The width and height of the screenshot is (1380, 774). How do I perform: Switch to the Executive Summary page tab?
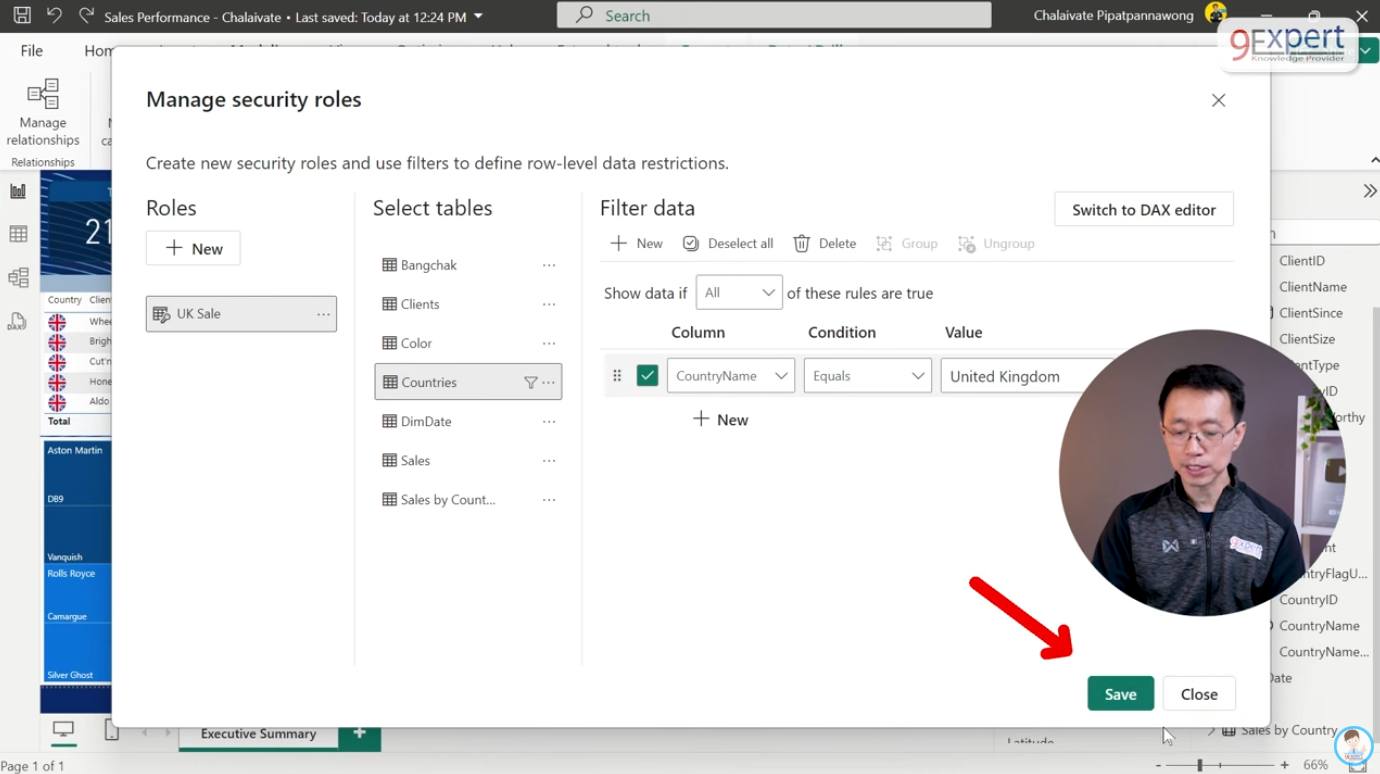(x=258, y=734)
